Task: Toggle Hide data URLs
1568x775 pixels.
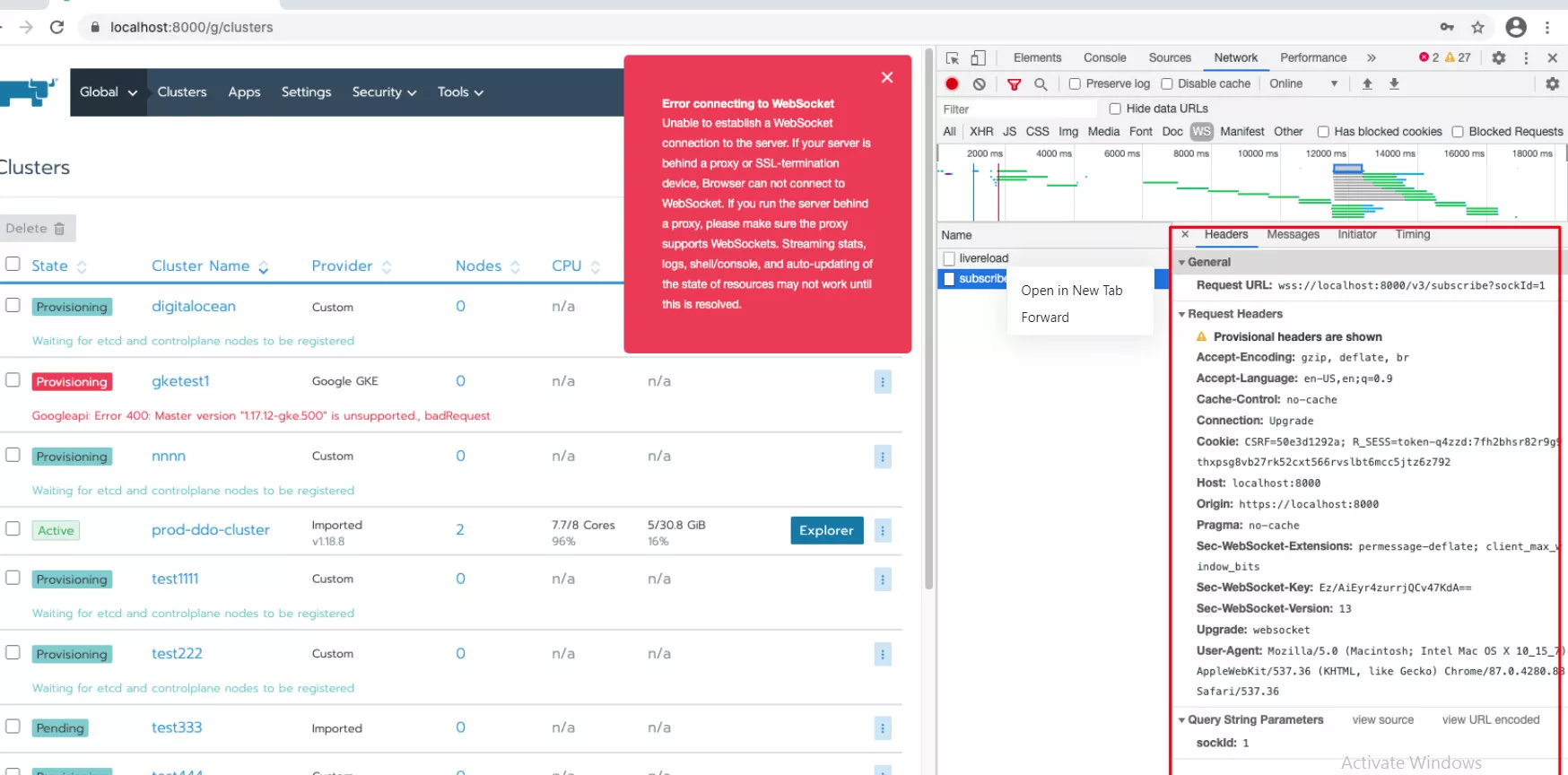Action: 1115,109
